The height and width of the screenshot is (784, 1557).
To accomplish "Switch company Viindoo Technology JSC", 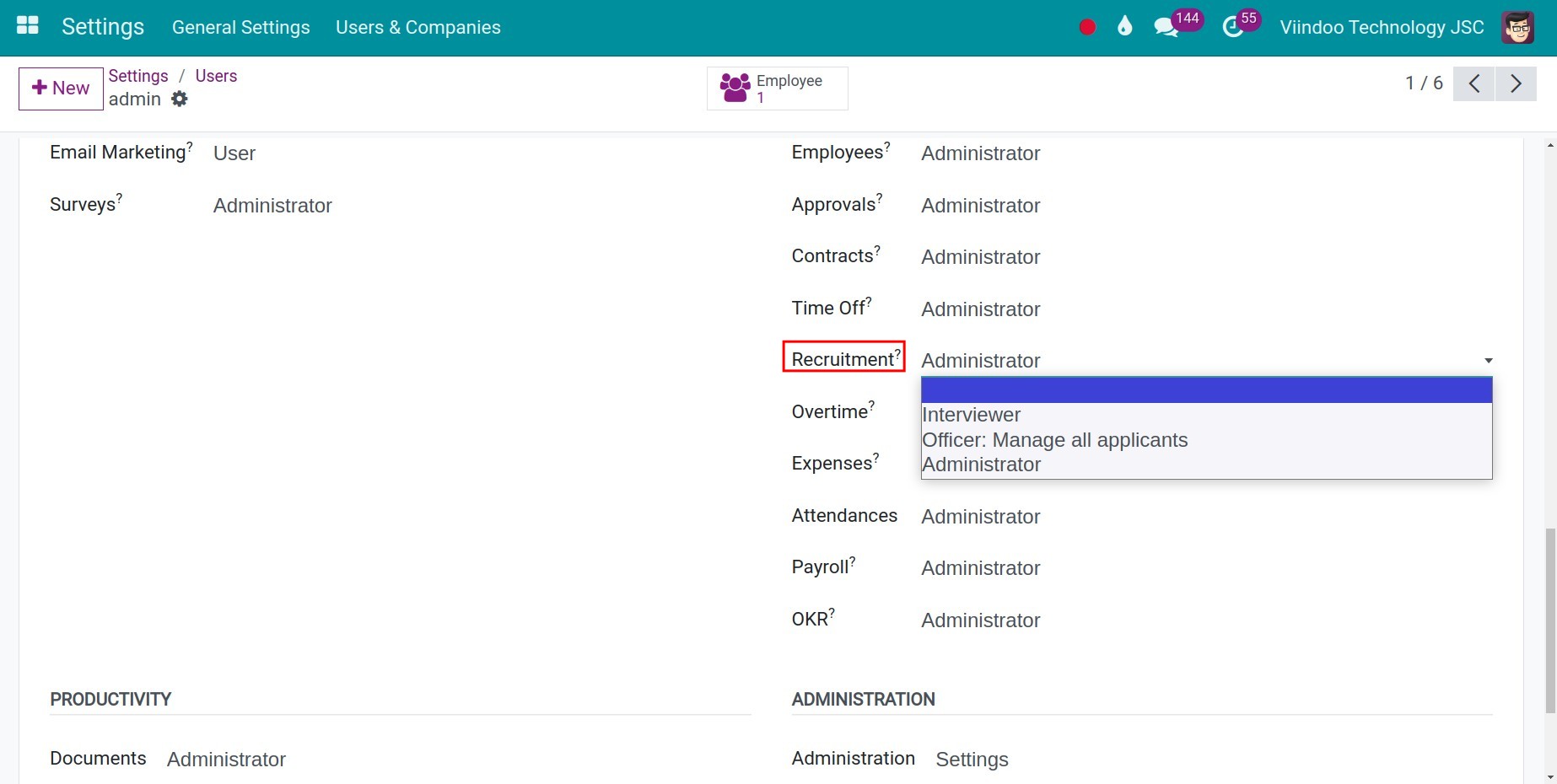I will (x=1382, y=27).
